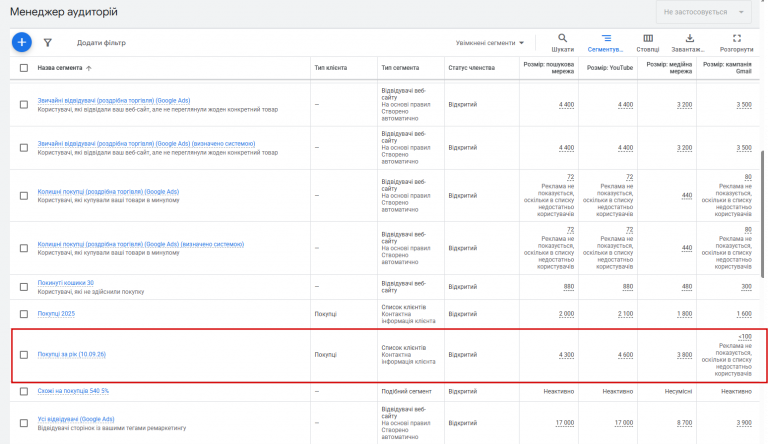Click the vertical scrollbar on the right edge
The height and width of the screenshot is (444, 768).
pyautogui.click(x=762, y=215)
